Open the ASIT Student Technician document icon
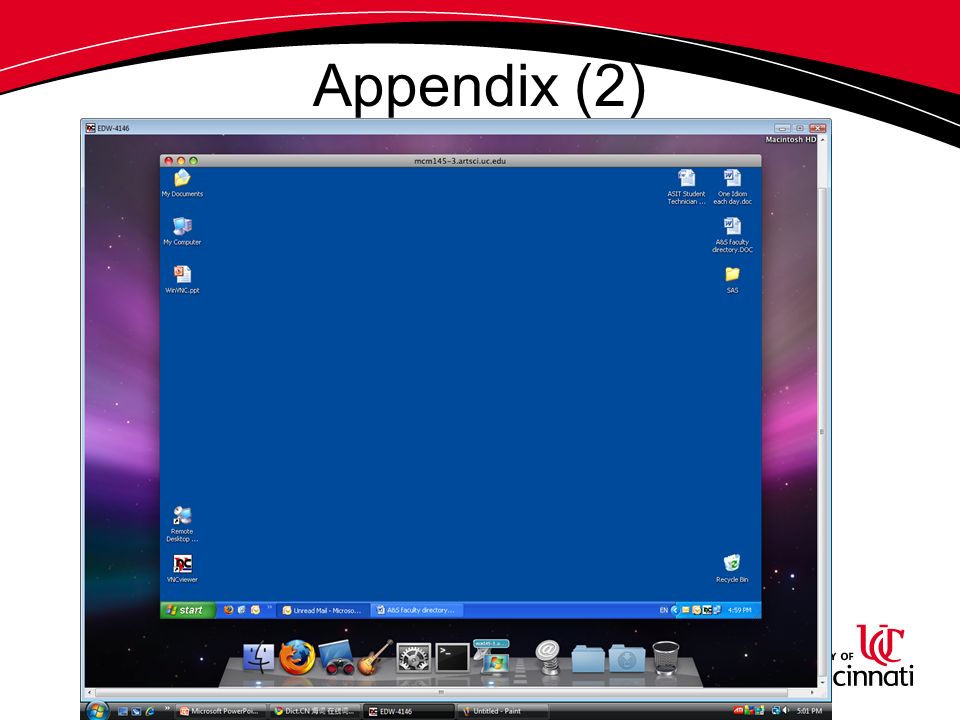This screenshot has width=960, height=720. click(686, 186)
